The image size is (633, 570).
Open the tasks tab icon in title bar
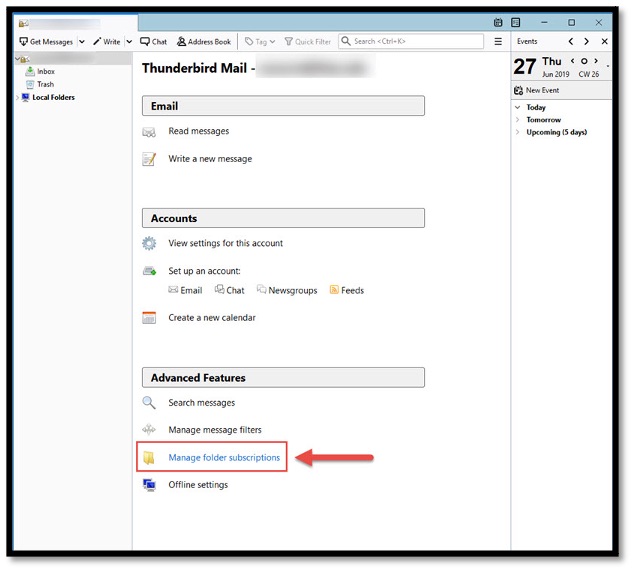516,23
